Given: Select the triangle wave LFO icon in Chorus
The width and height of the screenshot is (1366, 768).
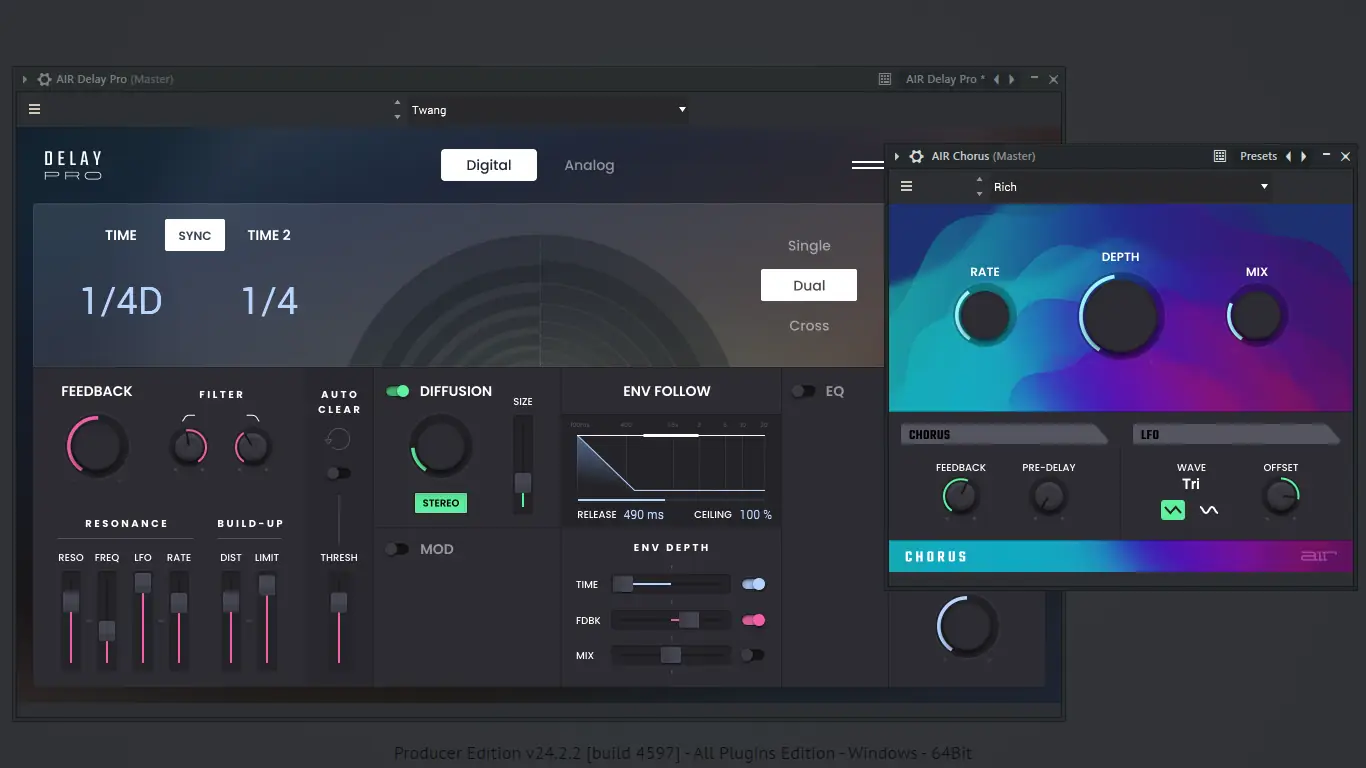Looking at the screenshot, I should tap(1173, 510).
